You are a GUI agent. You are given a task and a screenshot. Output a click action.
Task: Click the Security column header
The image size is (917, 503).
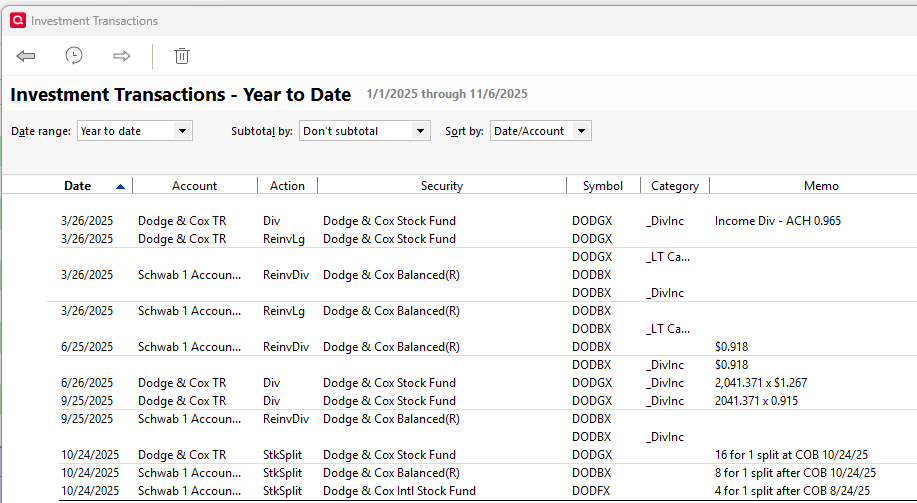tap(441, 186)
